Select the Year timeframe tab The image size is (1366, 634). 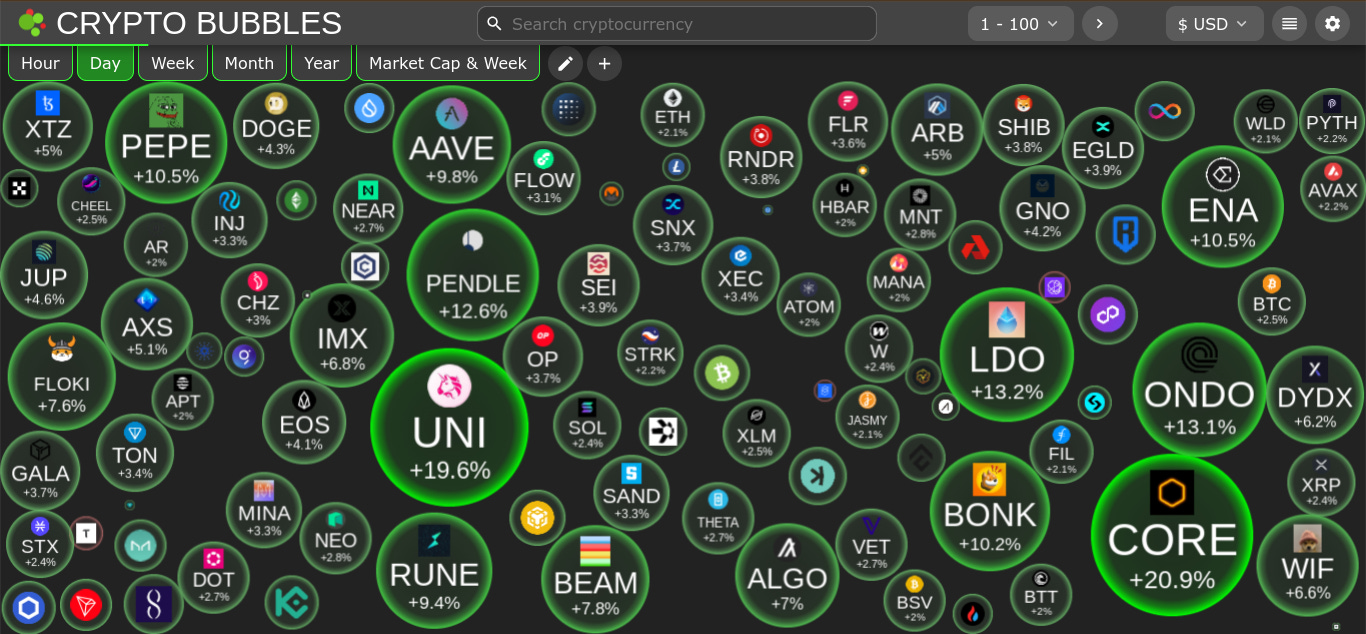point(321,63)
